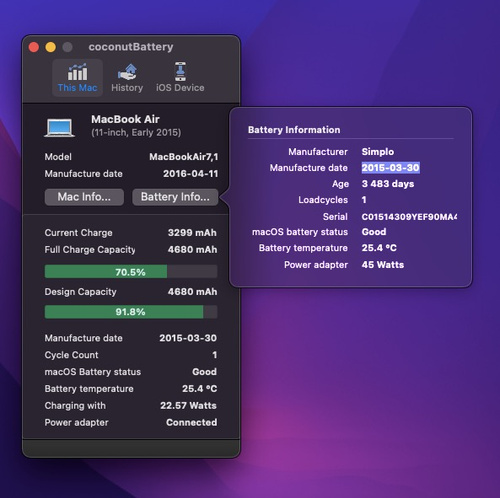Open the History tab icon
This screenshot has height=498, width=500.
click(x=127, y=72)
